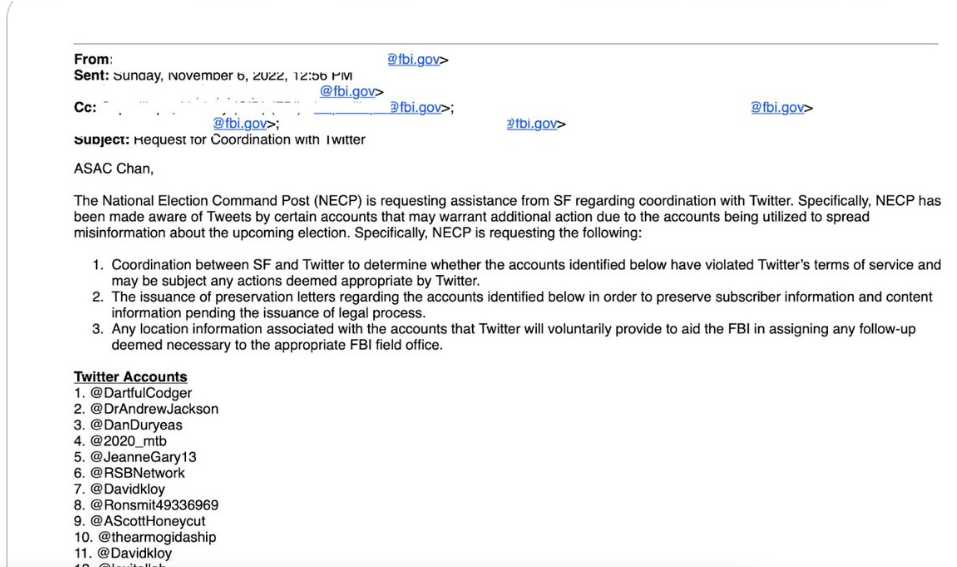Screen dimensions: 957x567
Task: Follow far-right @fbi.gov link in Cc line
Action: (777, 108)
